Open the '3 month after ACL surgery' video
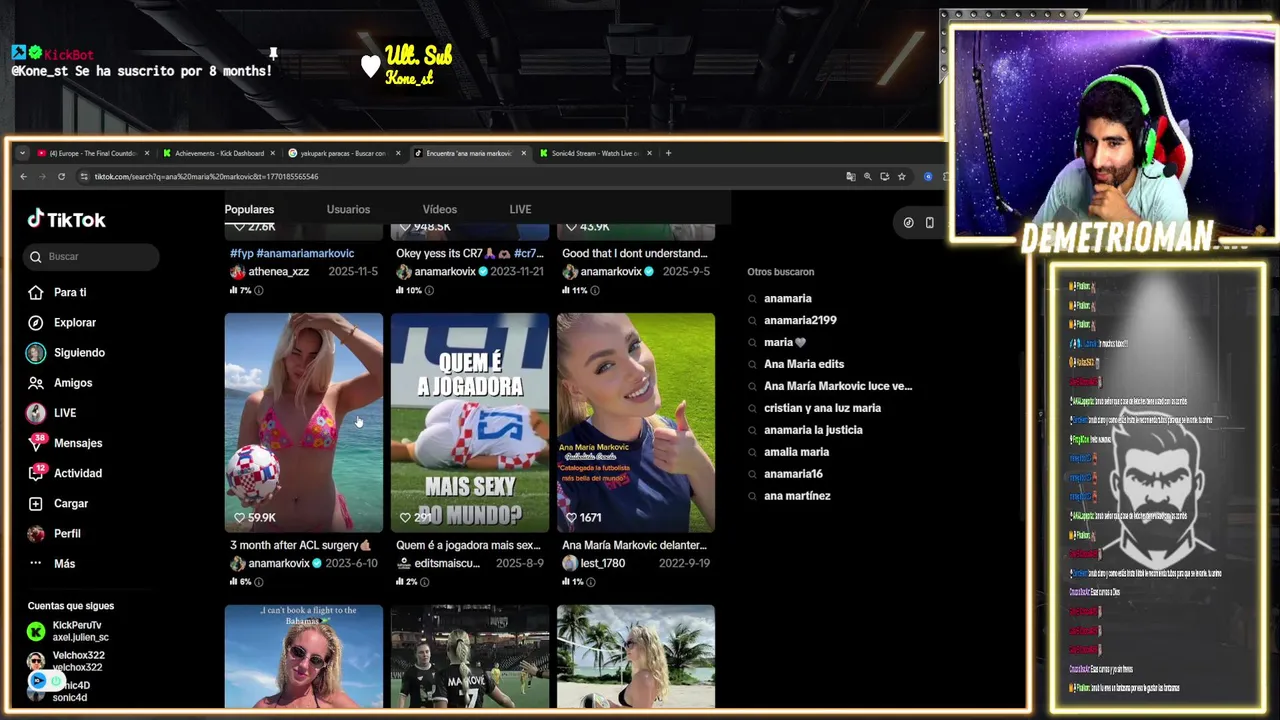Image resolution: width=1280 pixels, height=720 pixels. tap(303, 422)
